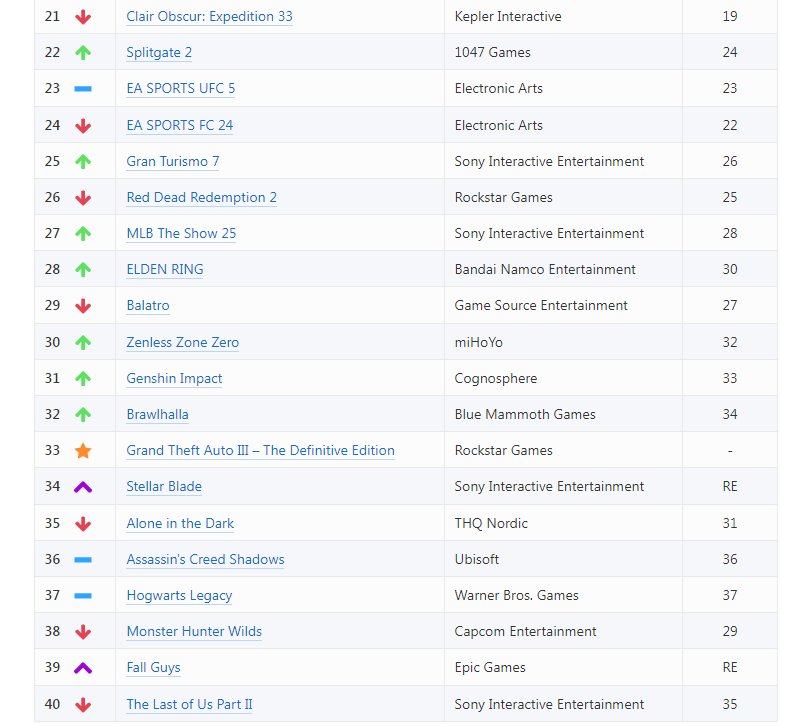This screenshot has height=726, width=792.
Task: Open the Balatro game link
Action: click(147, 306)
